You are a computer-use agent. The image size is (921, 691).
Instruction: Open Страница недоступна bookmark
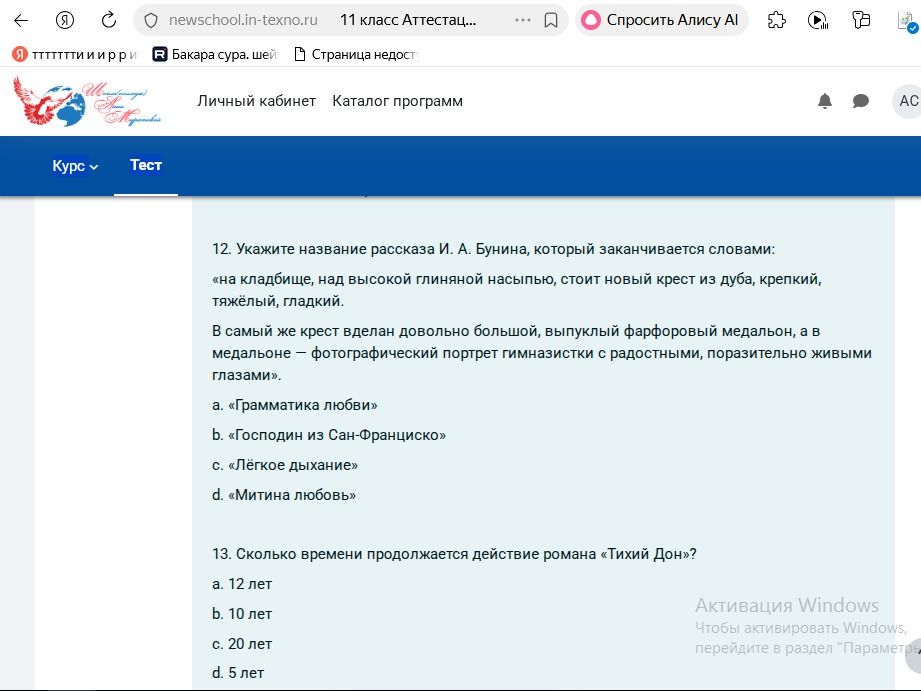pyautogui.click(x=357, y=55)
